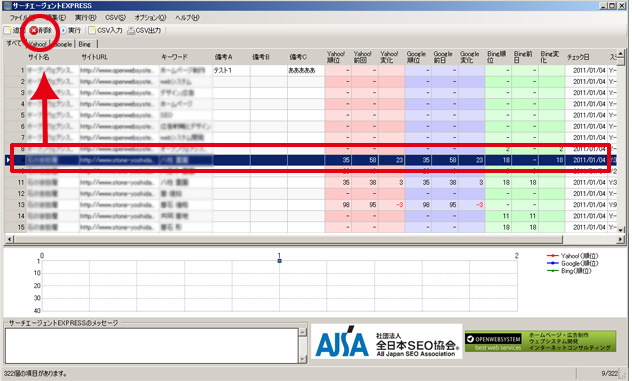632x381 pixels.
Task: Open the AJSA 全日本SEO協会 banner
Action: tap(387, 341)
